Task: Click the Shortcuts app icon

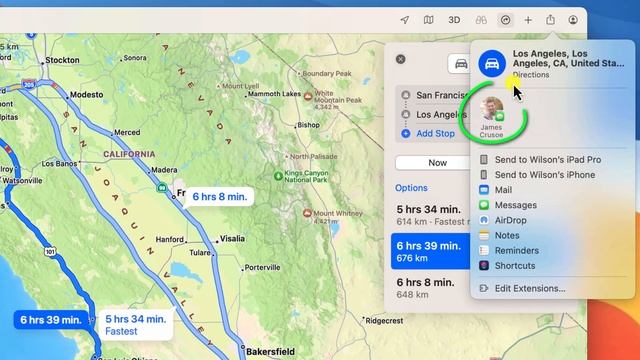Action: coord(484,265)
